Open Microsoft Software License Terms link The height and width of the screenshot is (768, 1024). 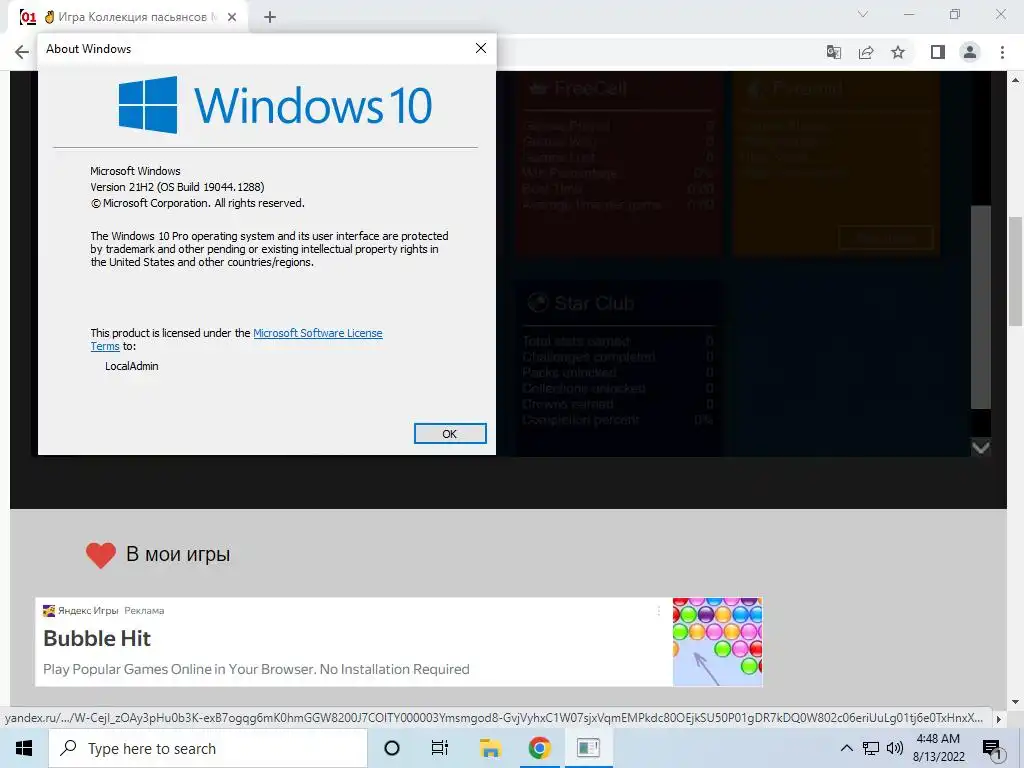click(317, 333)
